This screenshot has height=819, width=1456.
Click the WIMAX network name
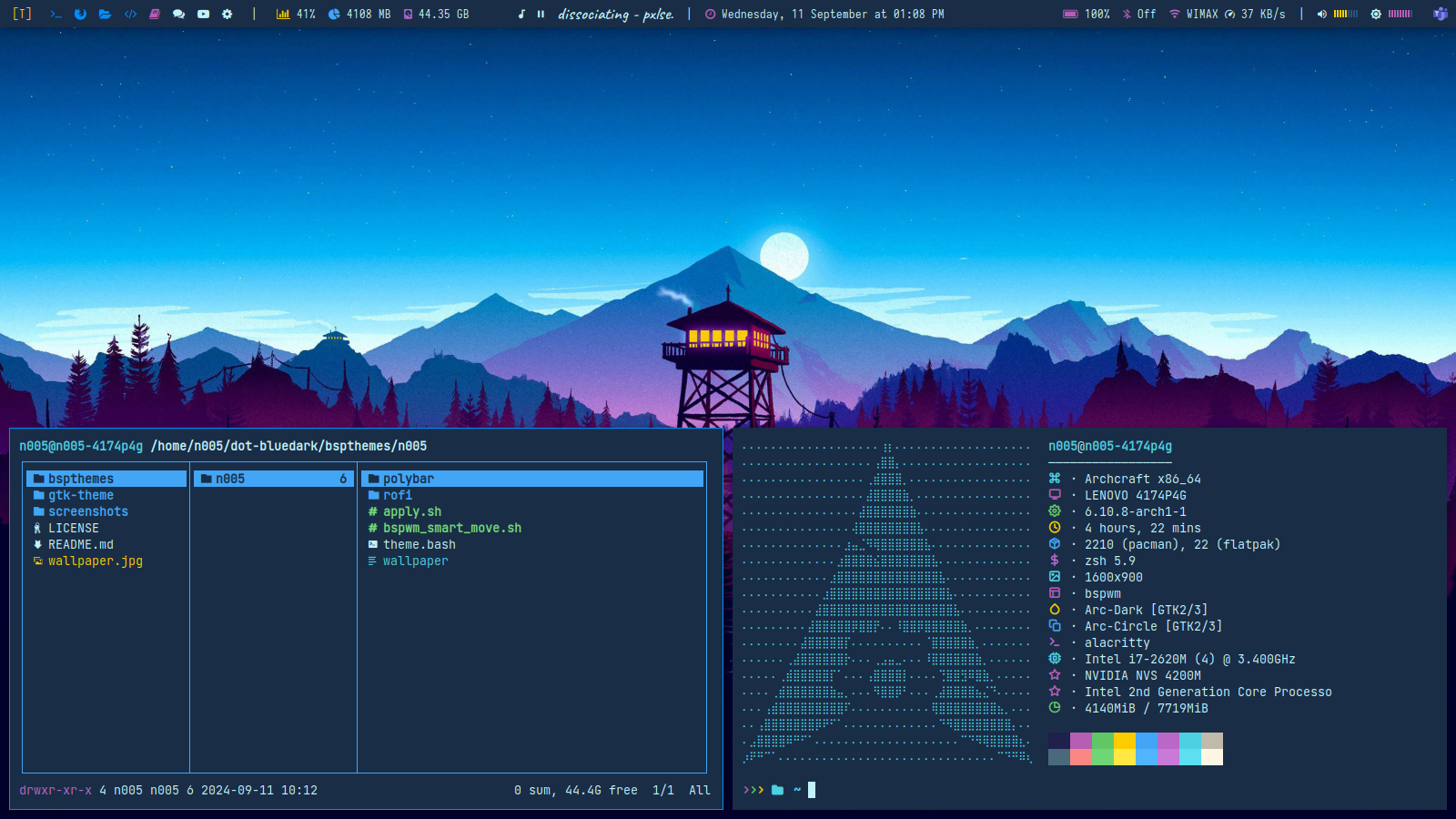[x=1202, y=14]
